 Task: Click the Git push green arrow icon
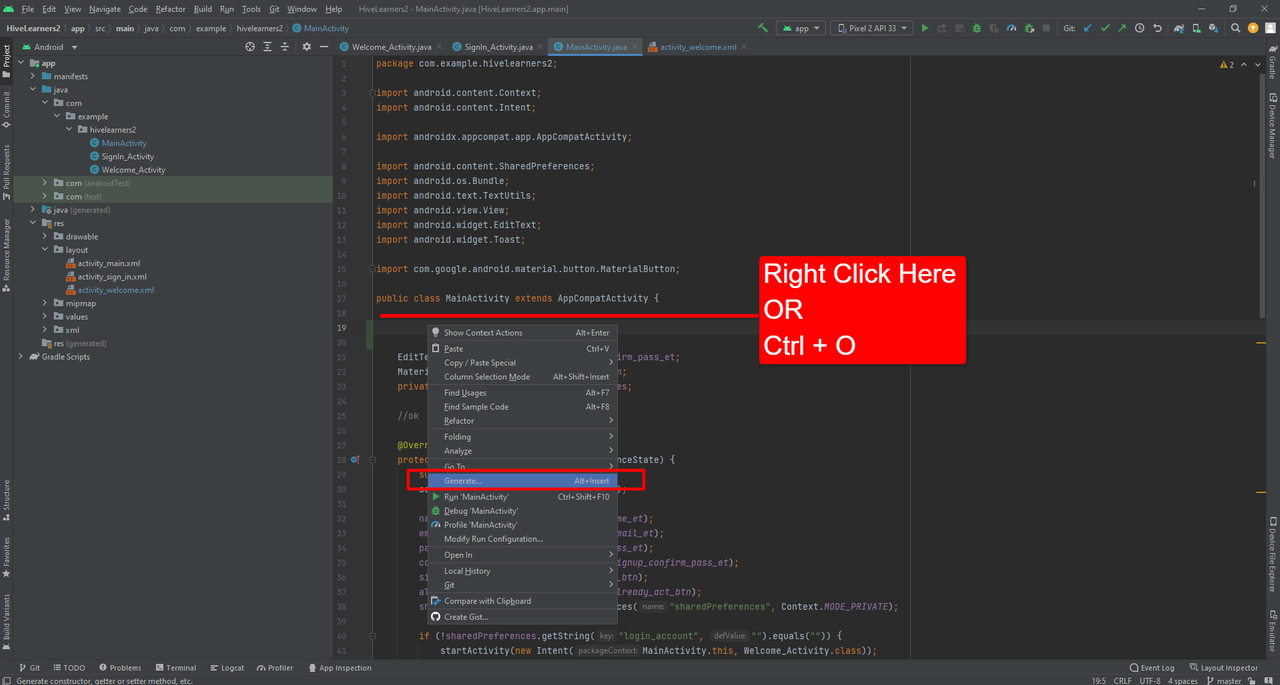(x=1122, y=28)
